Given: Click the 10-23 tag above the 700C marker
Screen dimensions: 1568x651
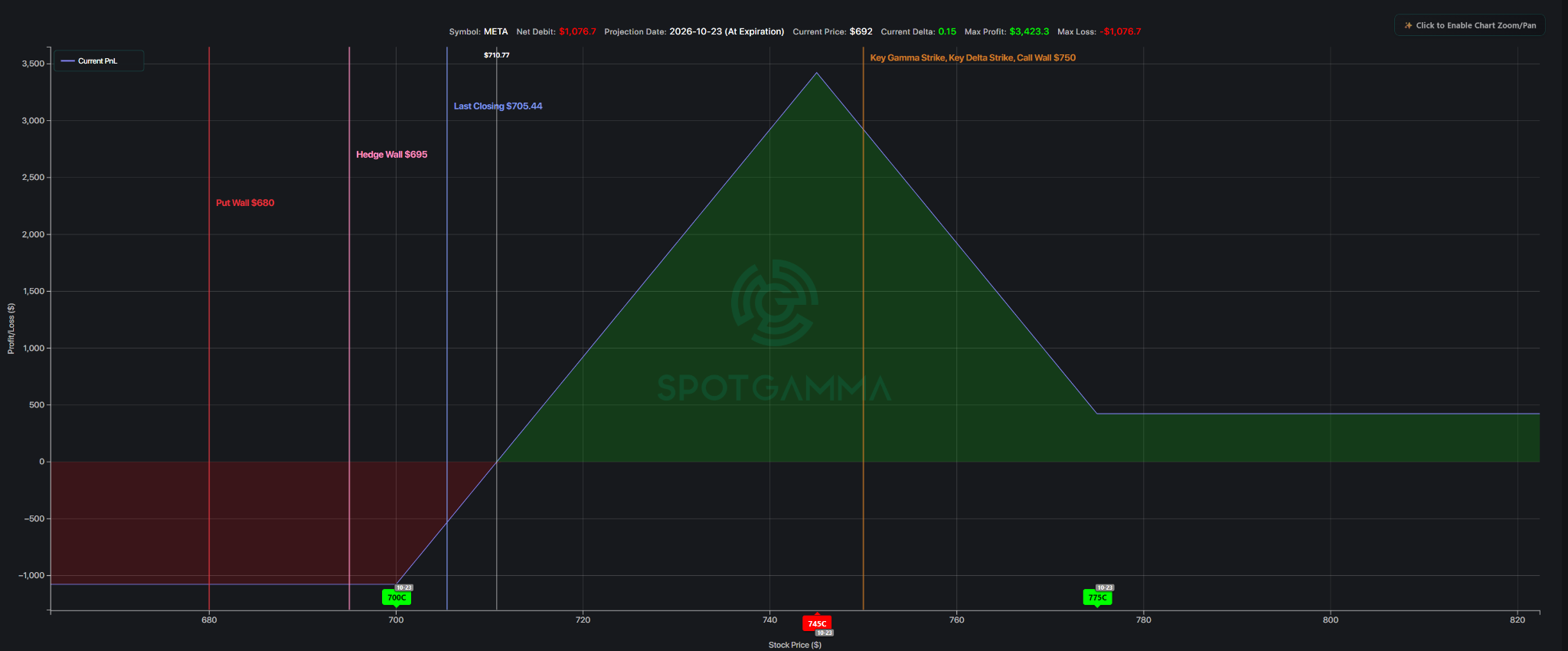Looking at the screenshot, I should coord(404,587).
